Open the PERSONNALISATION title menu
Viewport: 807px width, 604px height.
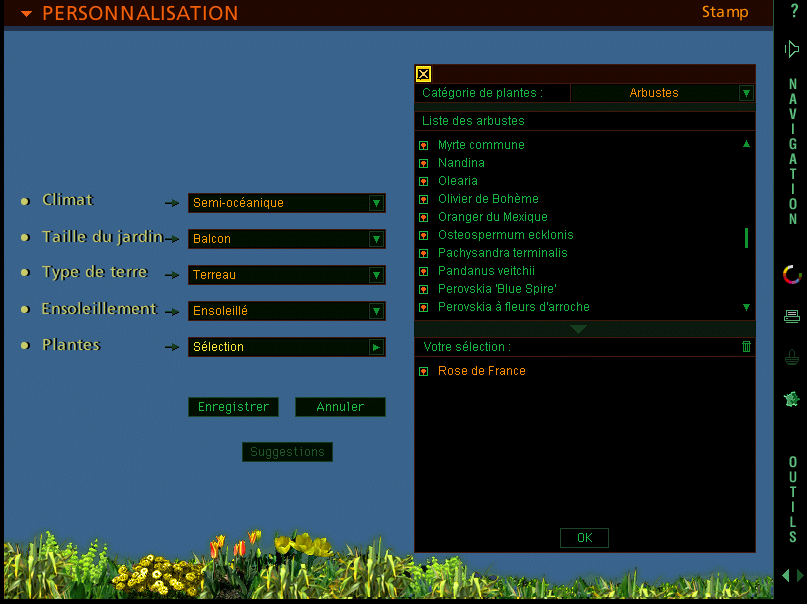(x=27, y=14)
